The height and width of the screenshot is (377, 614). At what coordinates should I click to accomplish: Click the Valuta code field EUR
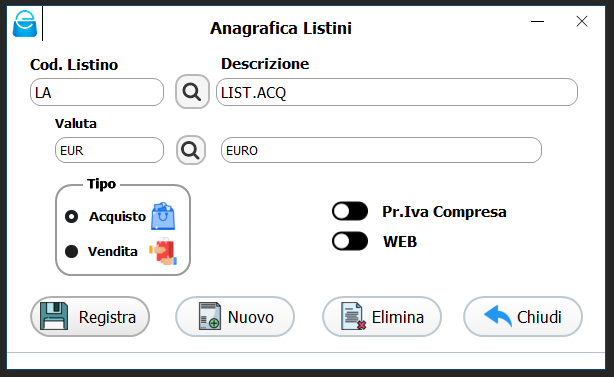(109, 150)
